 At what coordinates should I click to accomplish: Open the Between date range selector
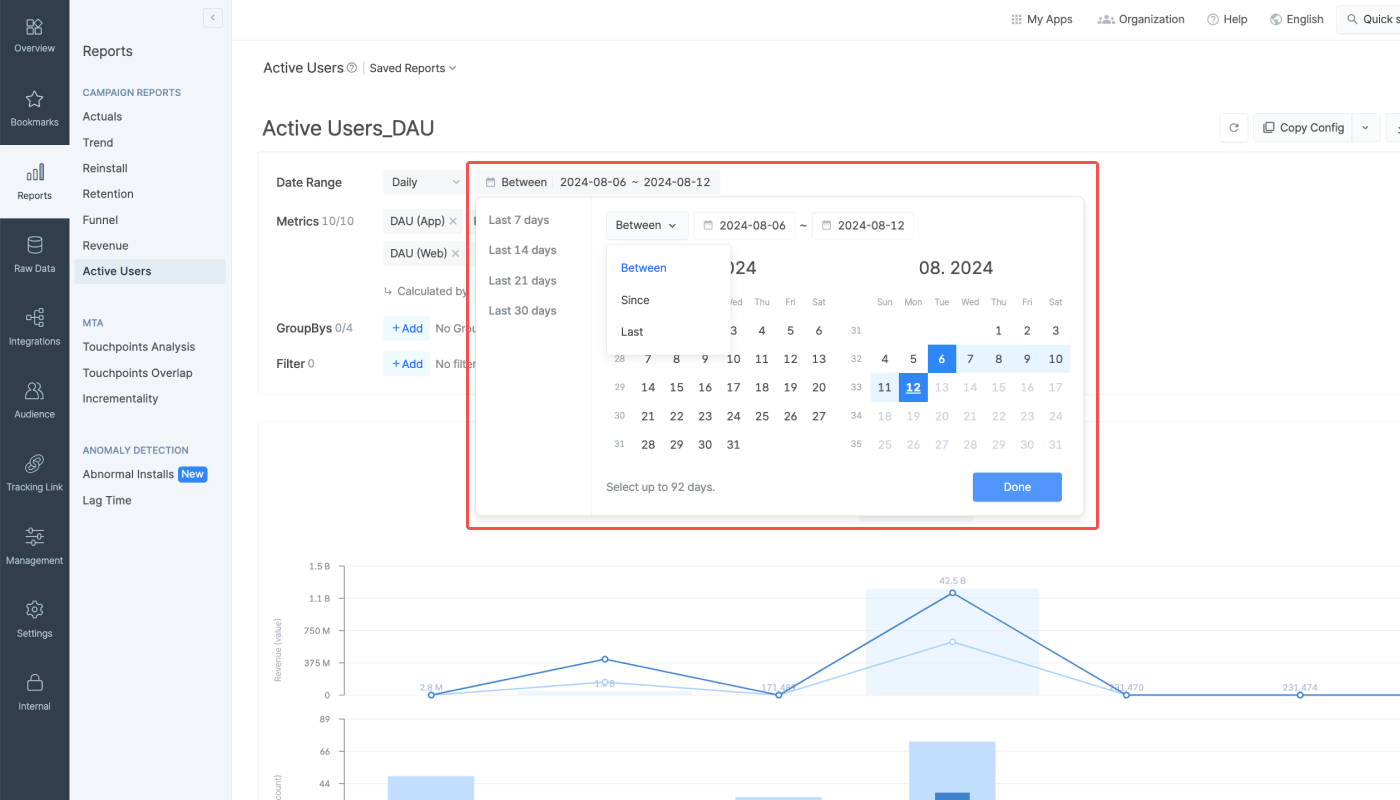click(x=597, y=182)
